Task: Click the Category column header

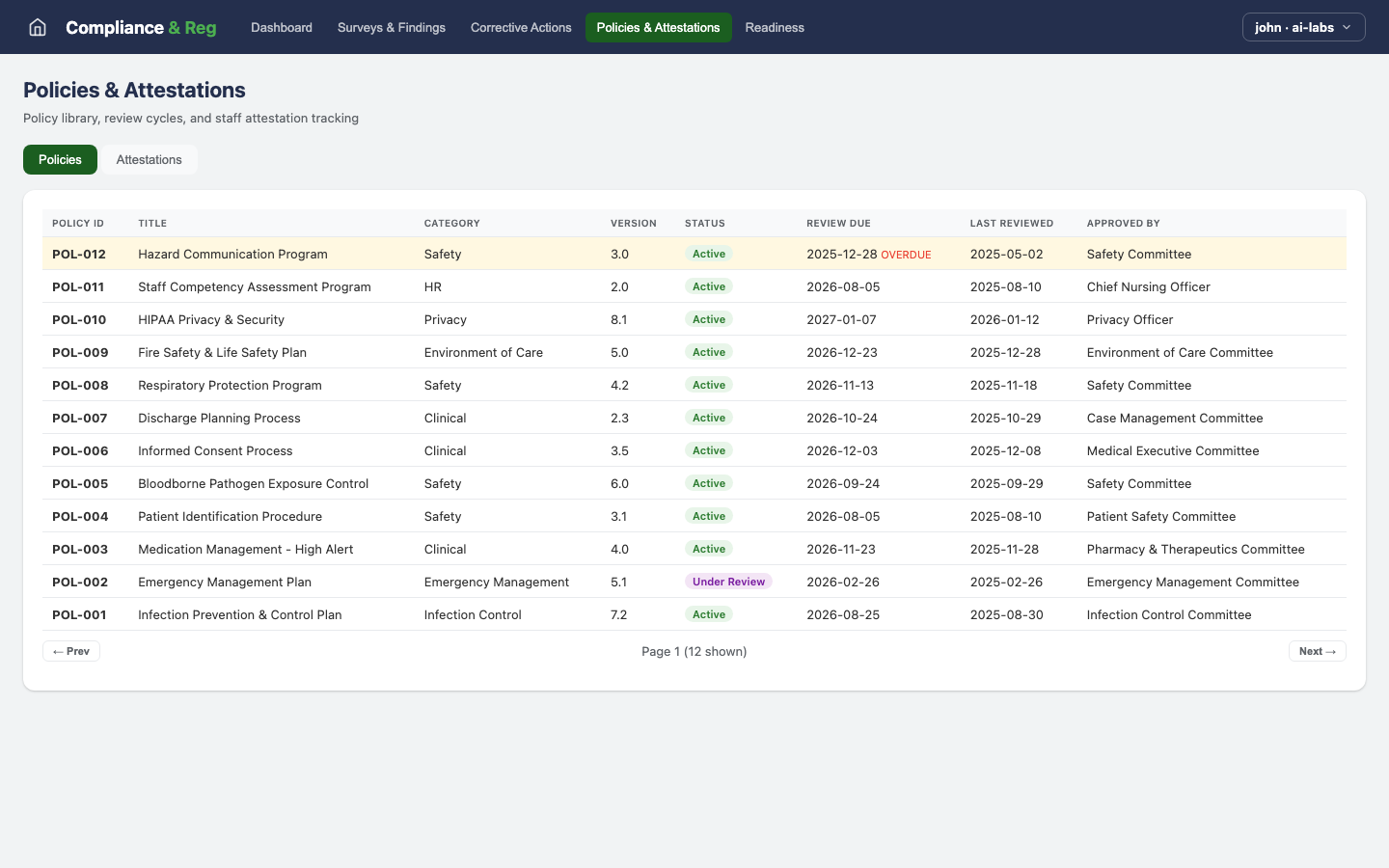Action: [451, 223]
